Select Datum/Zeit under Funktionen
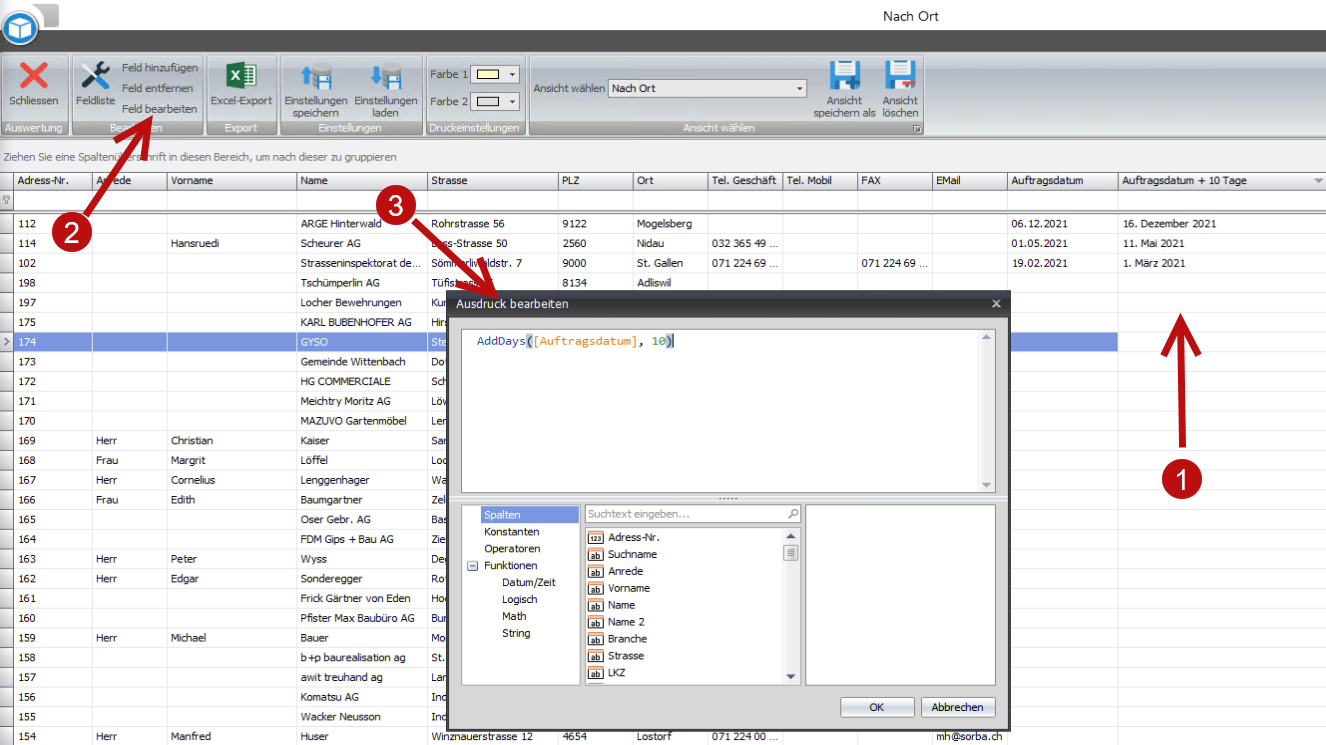The image size is (1326, 745). [528, 583]
